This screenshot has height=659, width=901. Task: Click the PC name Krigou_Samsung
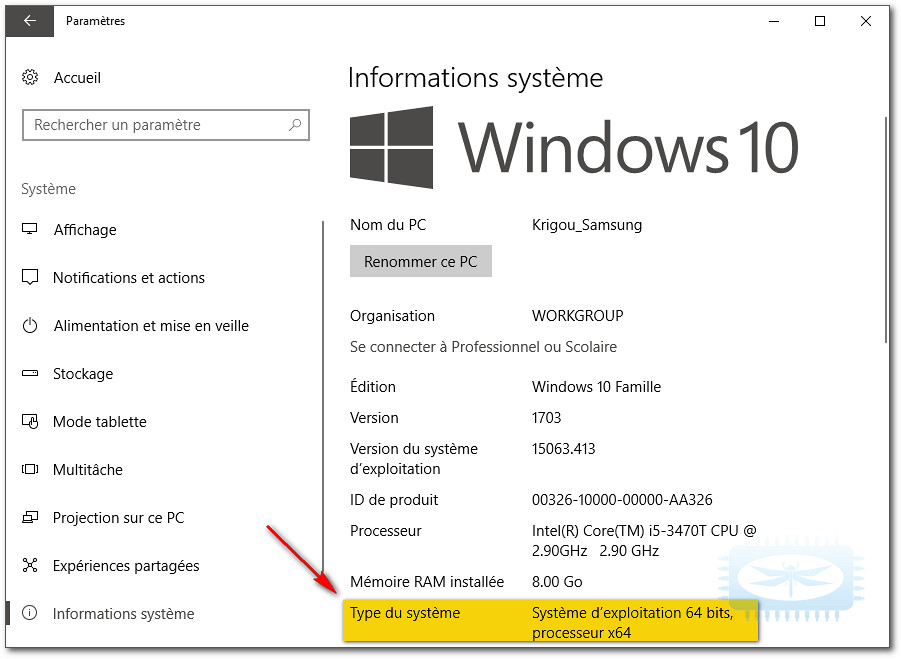tap(587, 225)
